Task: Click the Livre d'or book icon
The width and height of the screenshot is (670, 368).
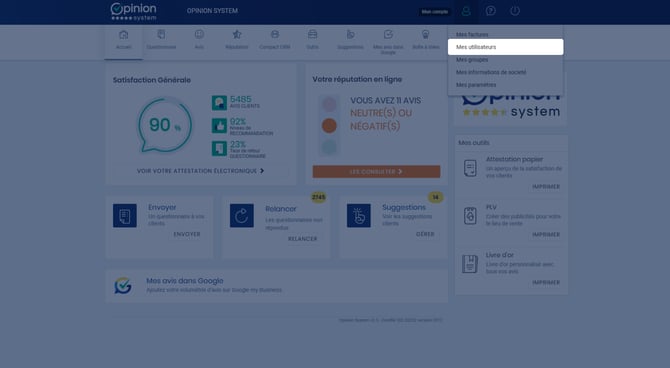Action: click(470, 264)
